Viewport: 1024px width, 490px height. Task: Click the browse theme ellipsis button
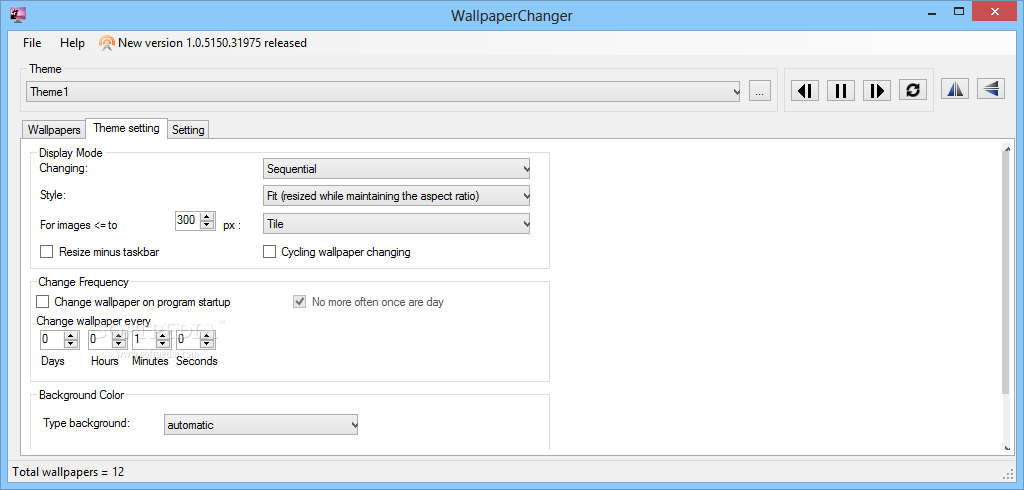759,92
